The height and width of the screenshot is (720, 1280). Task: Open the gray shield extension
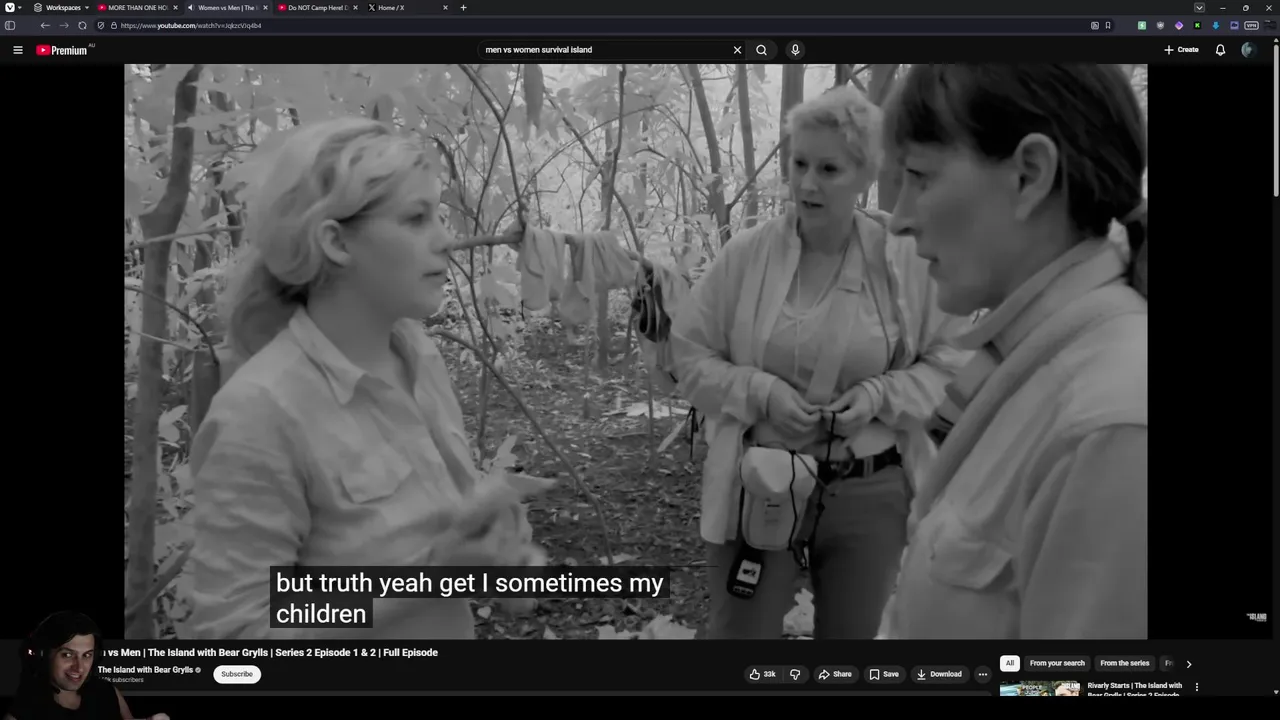[1160, 25]
